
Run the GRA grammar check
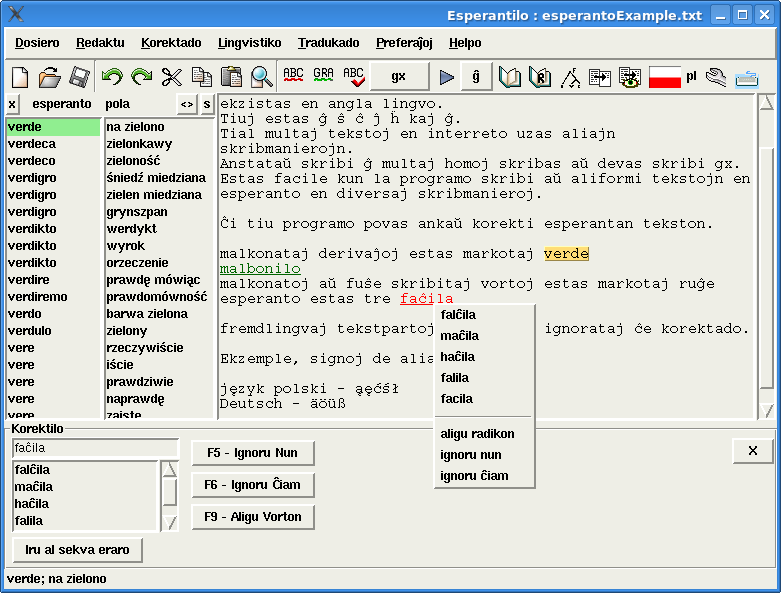323,77
